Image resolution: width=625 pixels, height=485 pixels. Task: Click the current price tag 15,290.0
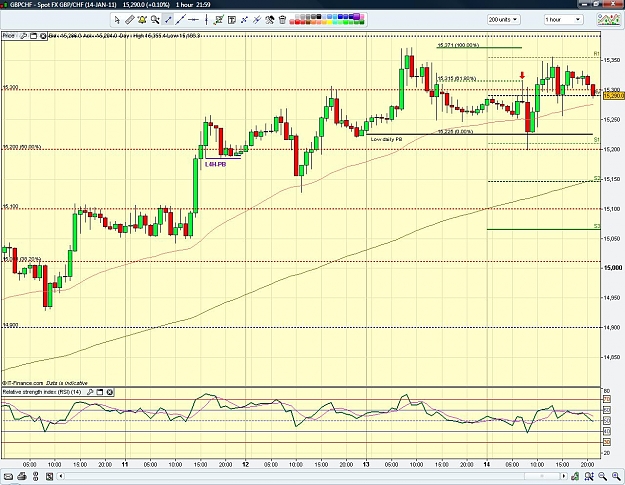[614, 96]
